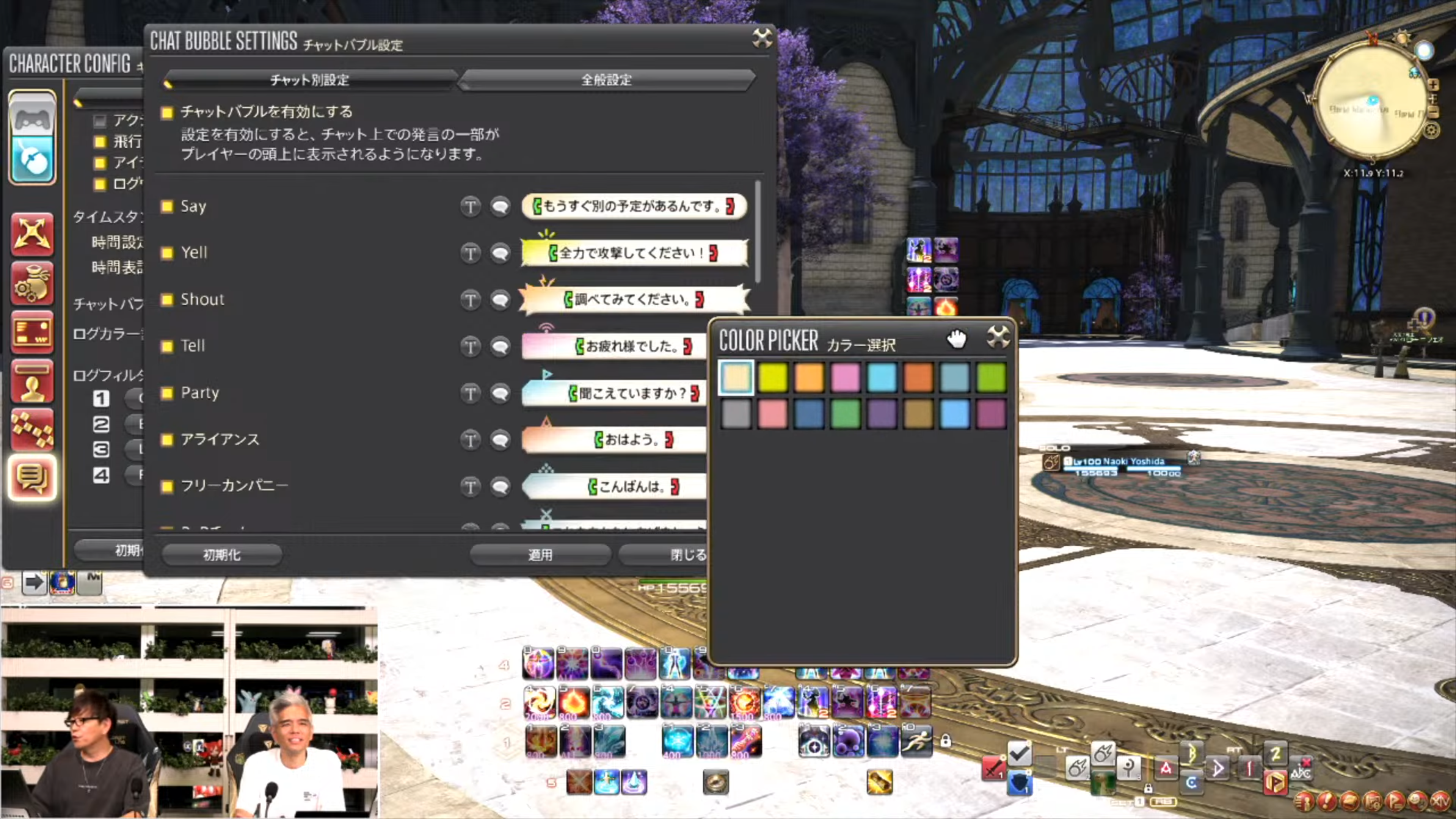The height and width of the screenshot is (819, 1456).
Task: Select the yellow color swatch
Action: coord(773,377)
